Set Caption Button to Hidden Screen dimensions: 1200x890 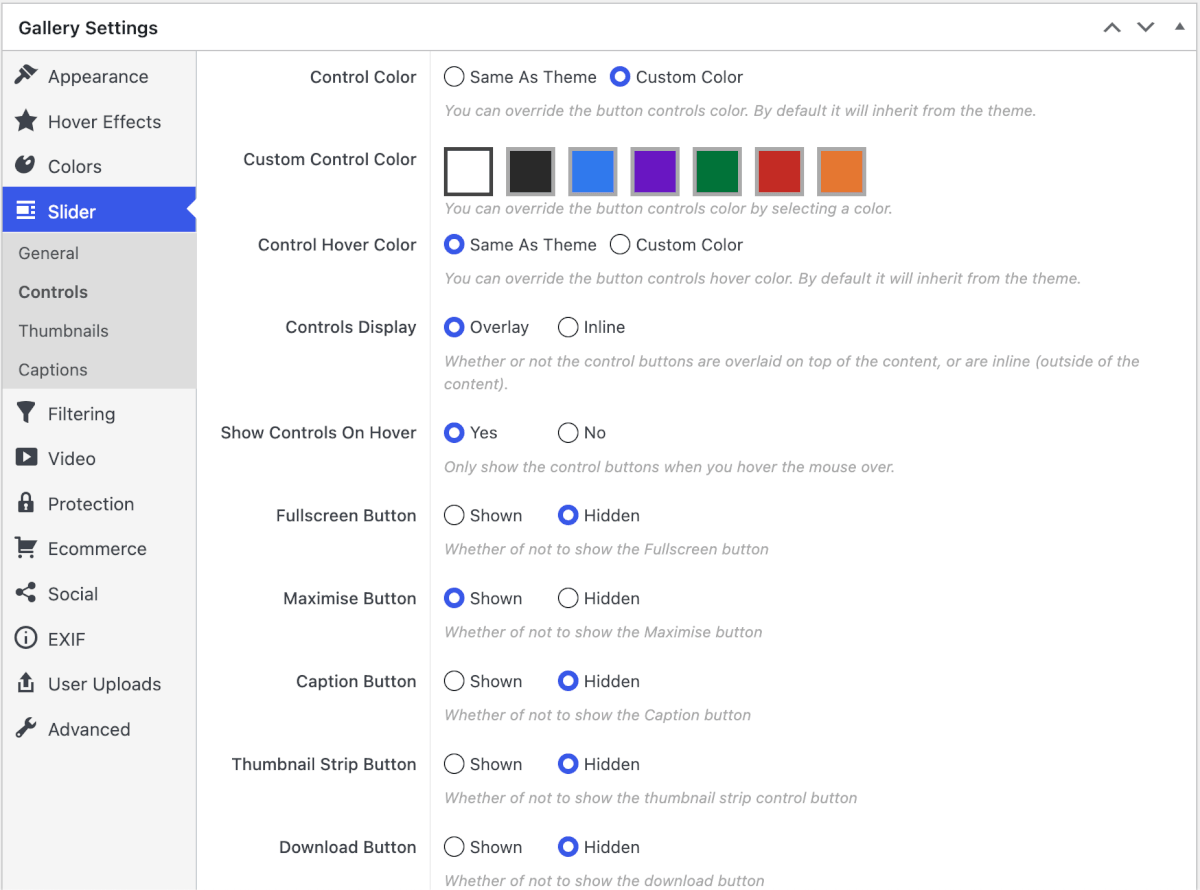[568, 681]
